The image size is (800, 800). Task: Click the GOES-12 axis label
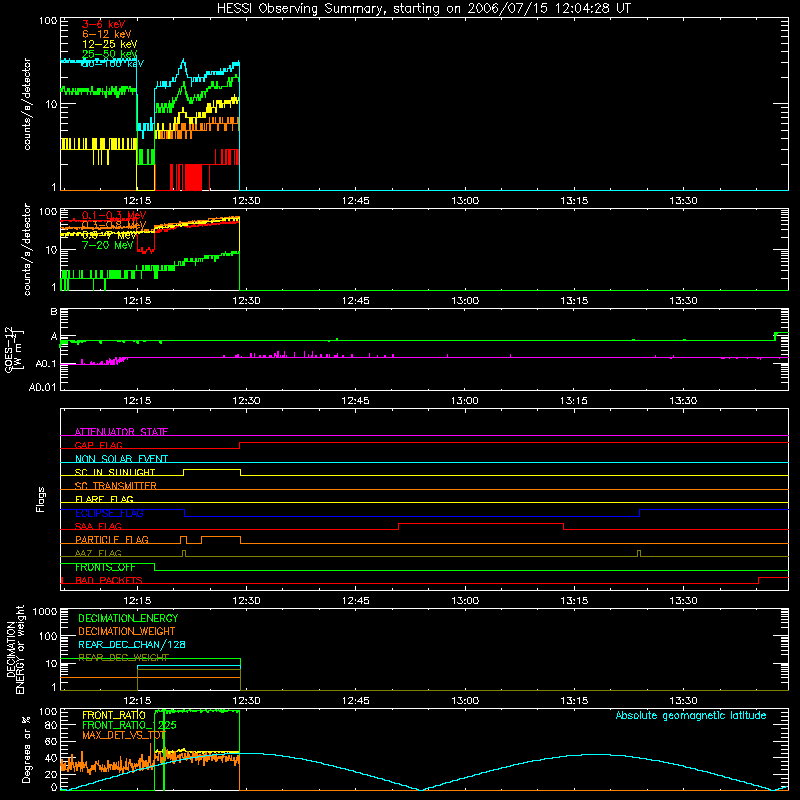tap(14, 349)
